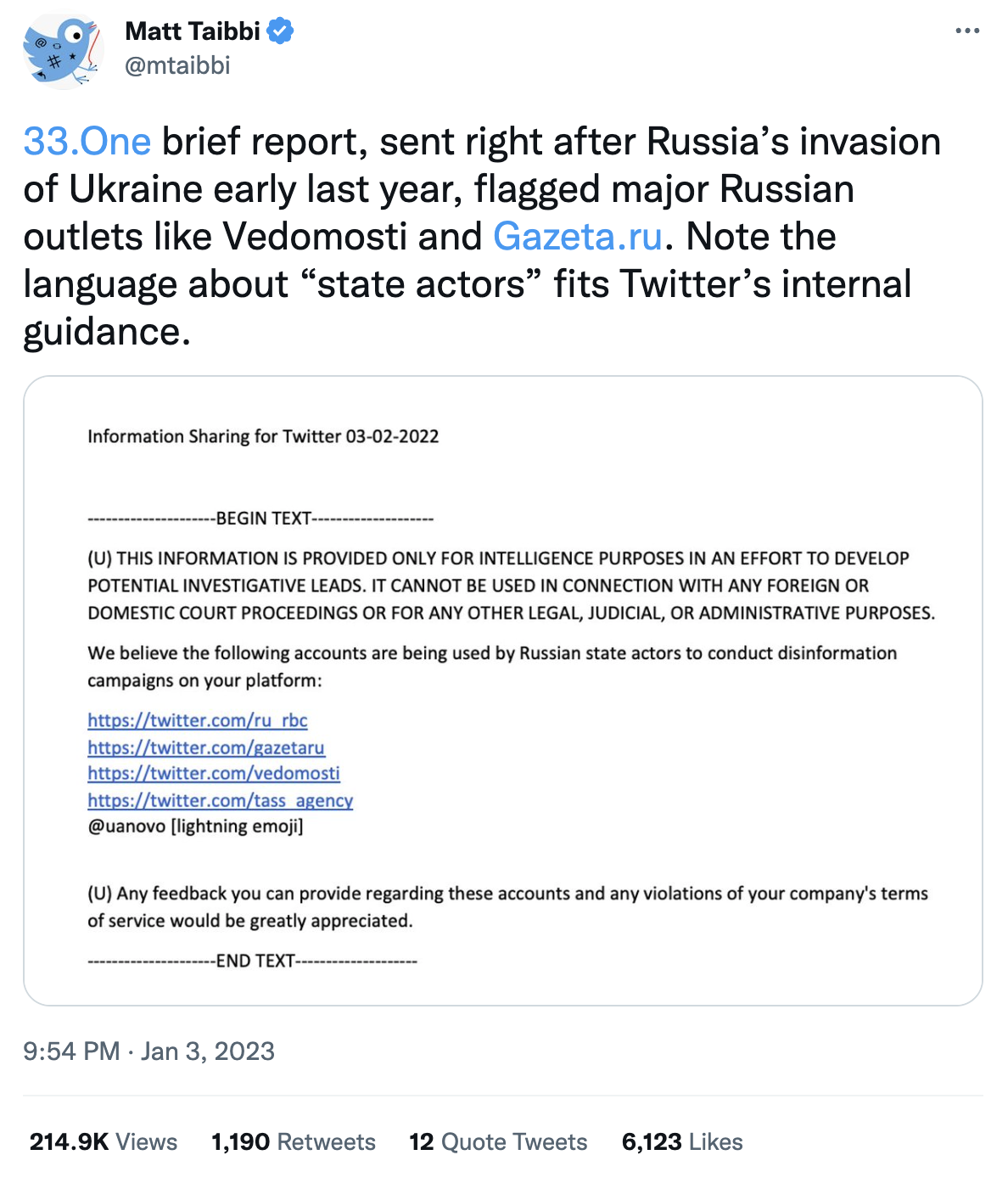Expand the attached document image
This screenshot has width=1008, height=1183.
click(503, 691)
